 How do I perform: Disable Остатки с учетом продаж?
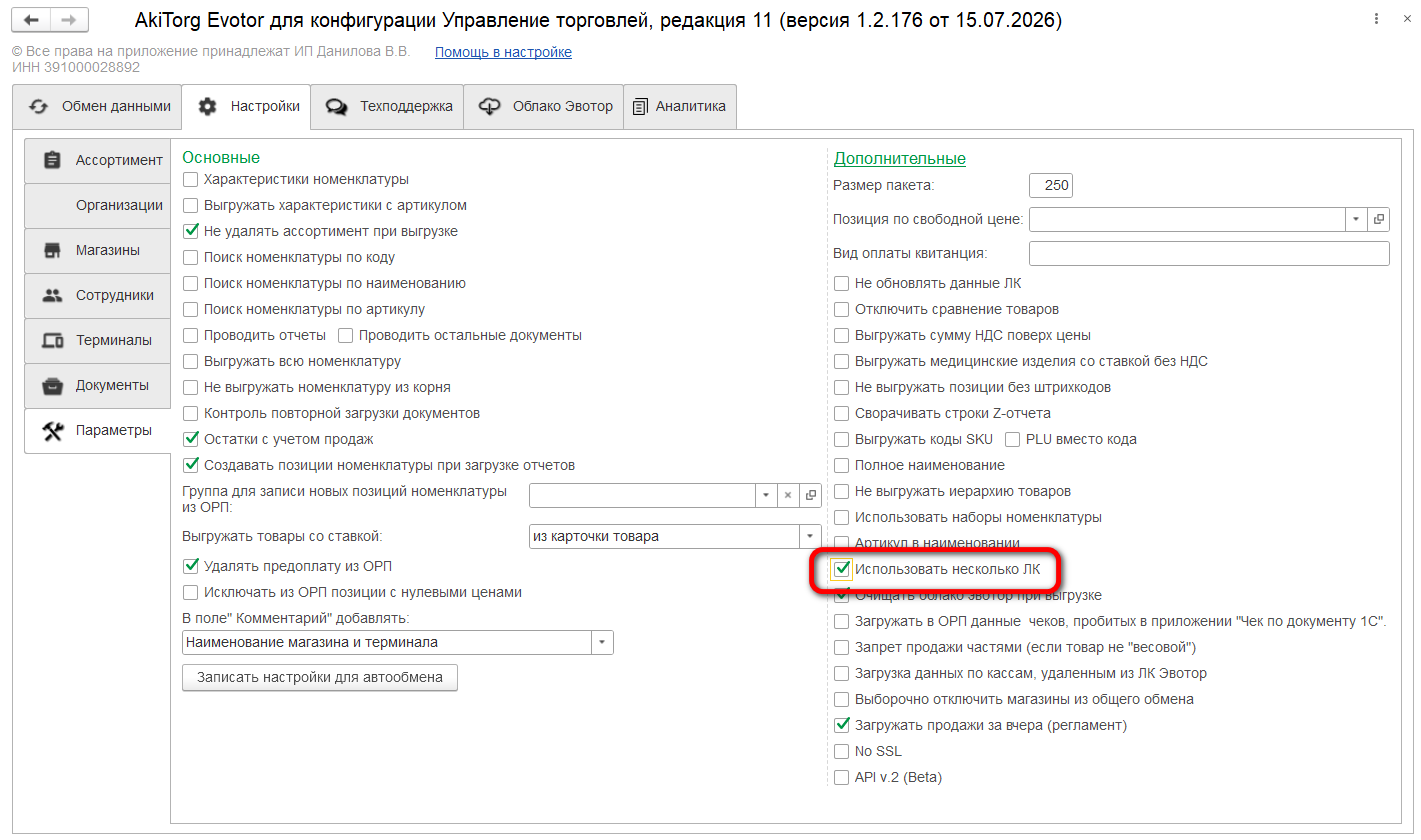coord(191,440)
